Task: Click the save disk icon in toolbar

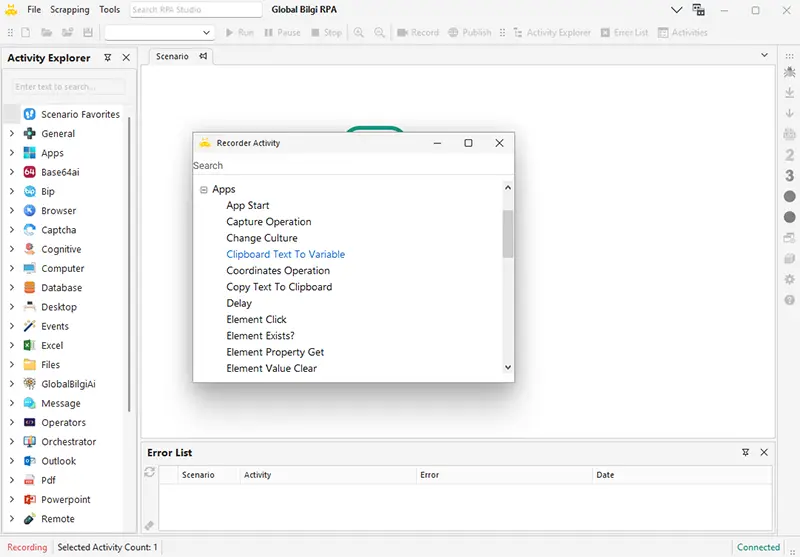Action: [88, 33]
